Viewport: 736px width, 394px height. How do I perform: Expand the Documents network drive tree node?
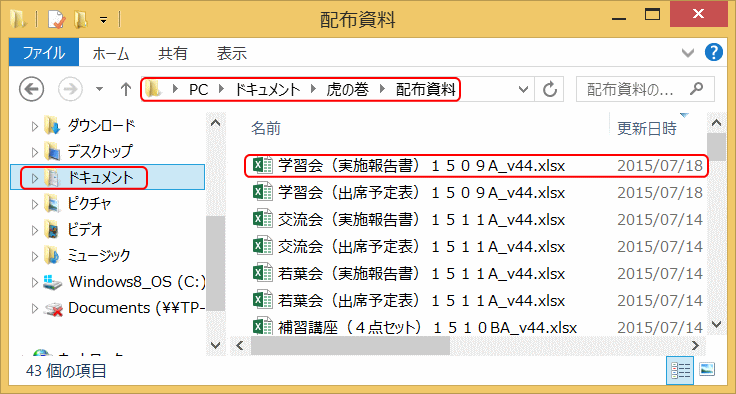34,309
